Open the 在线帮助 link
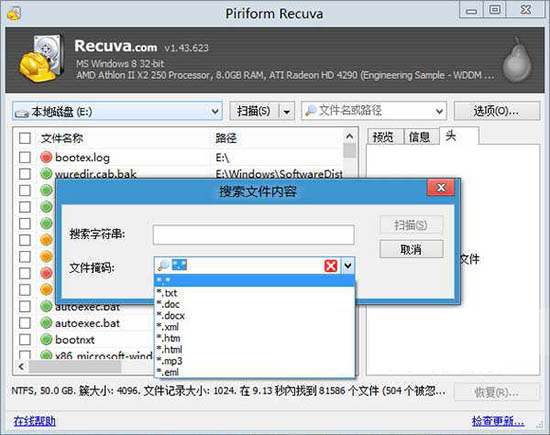Image resolution: width=550 pixels, height=435 pixels. pos(34,421)
